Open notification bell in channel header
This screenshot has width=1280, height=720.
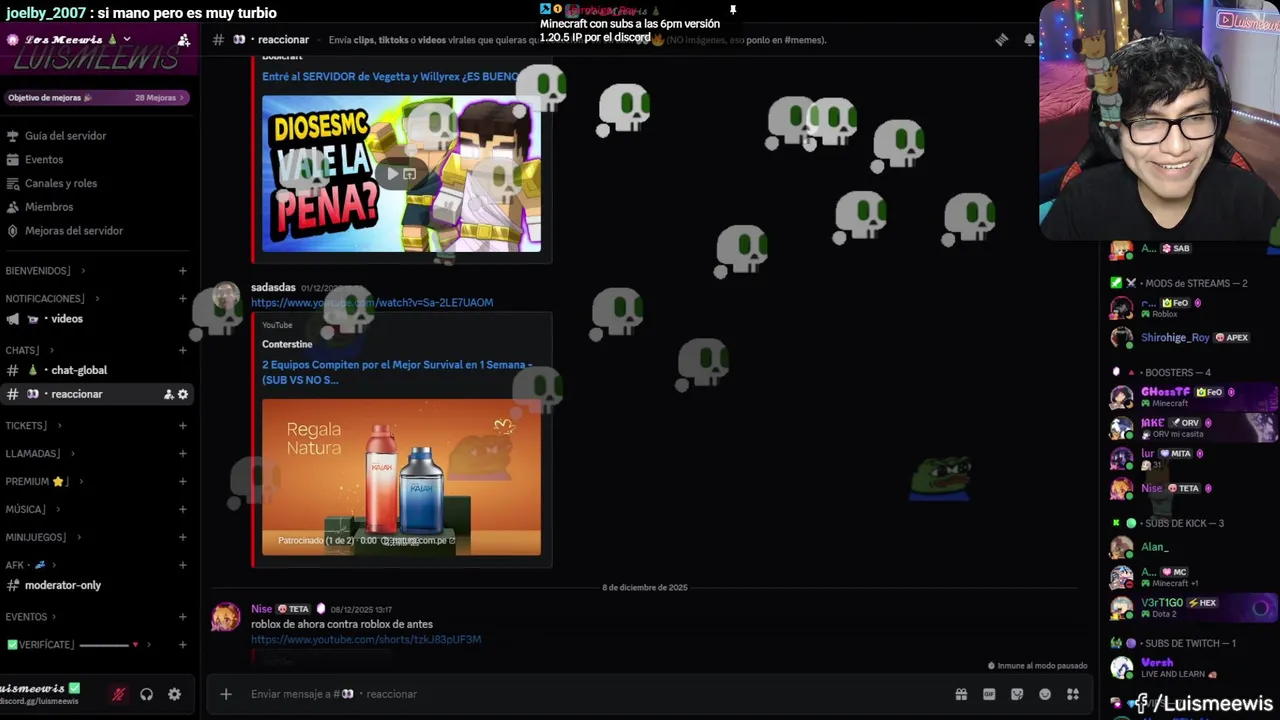click(x=1029, y=40)
